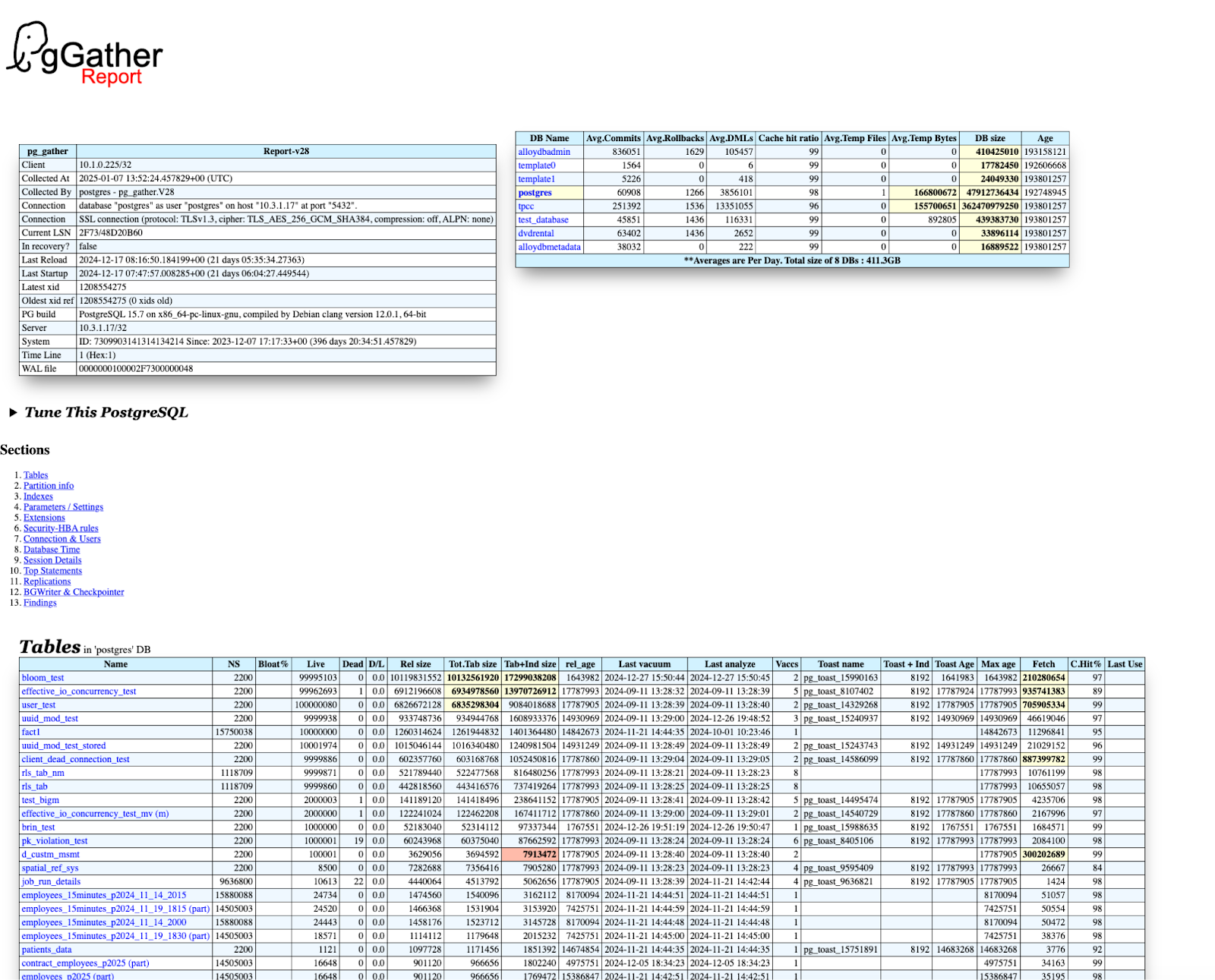Open the Partition info section
Screen dimensions: 1215x980
point(48,485)
